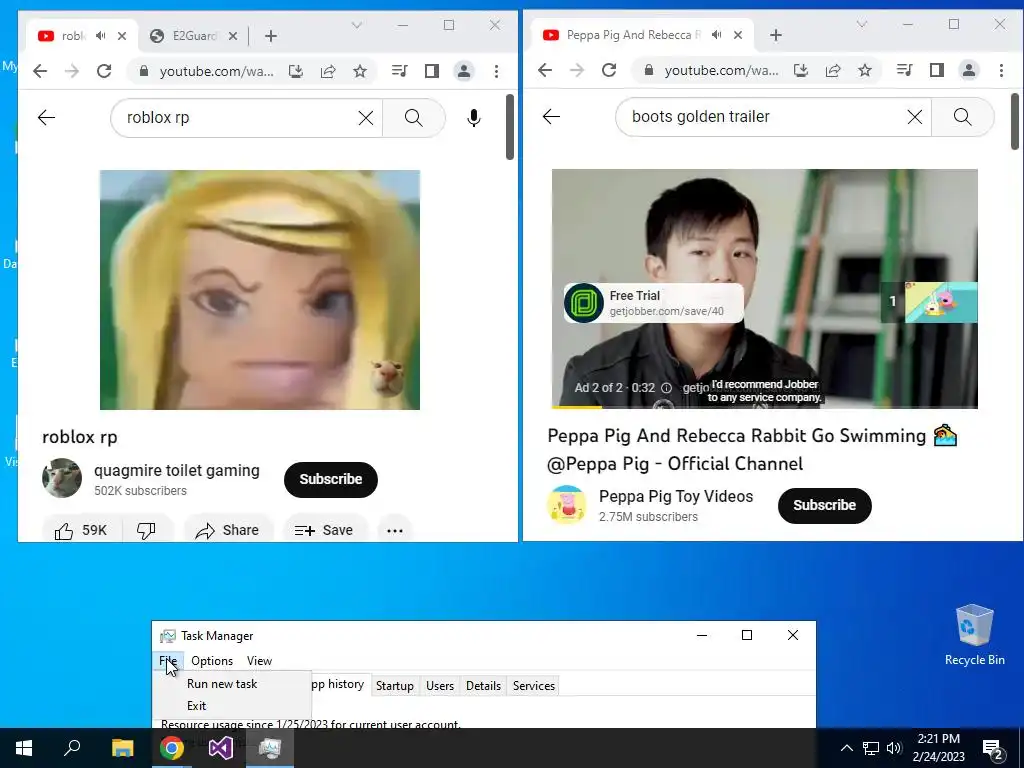Dislike the roblox rp video
This screenshot has width=1024, height=768.
click(x=146, y=530)
